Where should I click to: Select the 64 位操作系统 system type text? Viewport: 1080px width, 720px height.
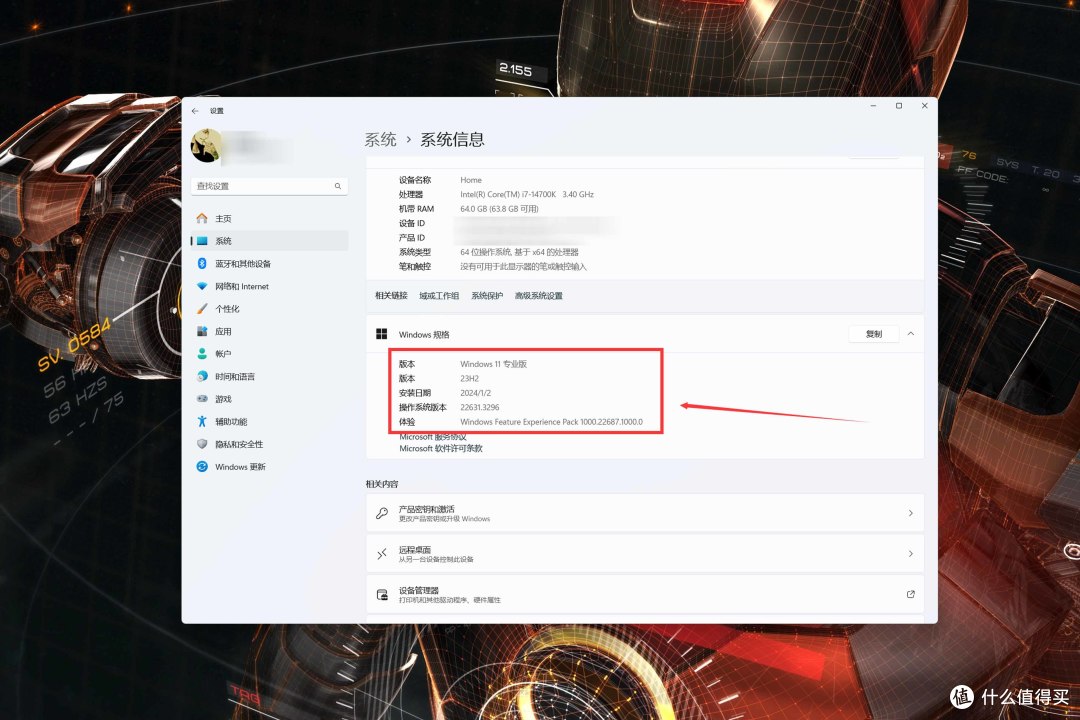519,252
